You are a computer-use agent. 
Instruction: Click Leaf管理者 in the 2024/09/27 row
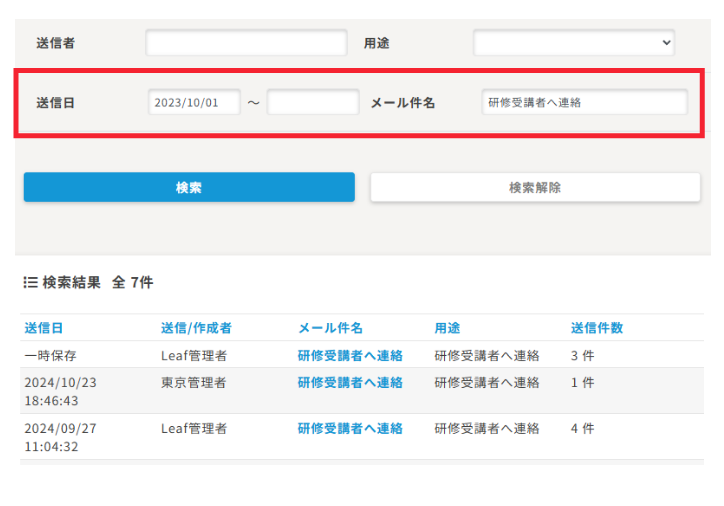click(194, 428)
